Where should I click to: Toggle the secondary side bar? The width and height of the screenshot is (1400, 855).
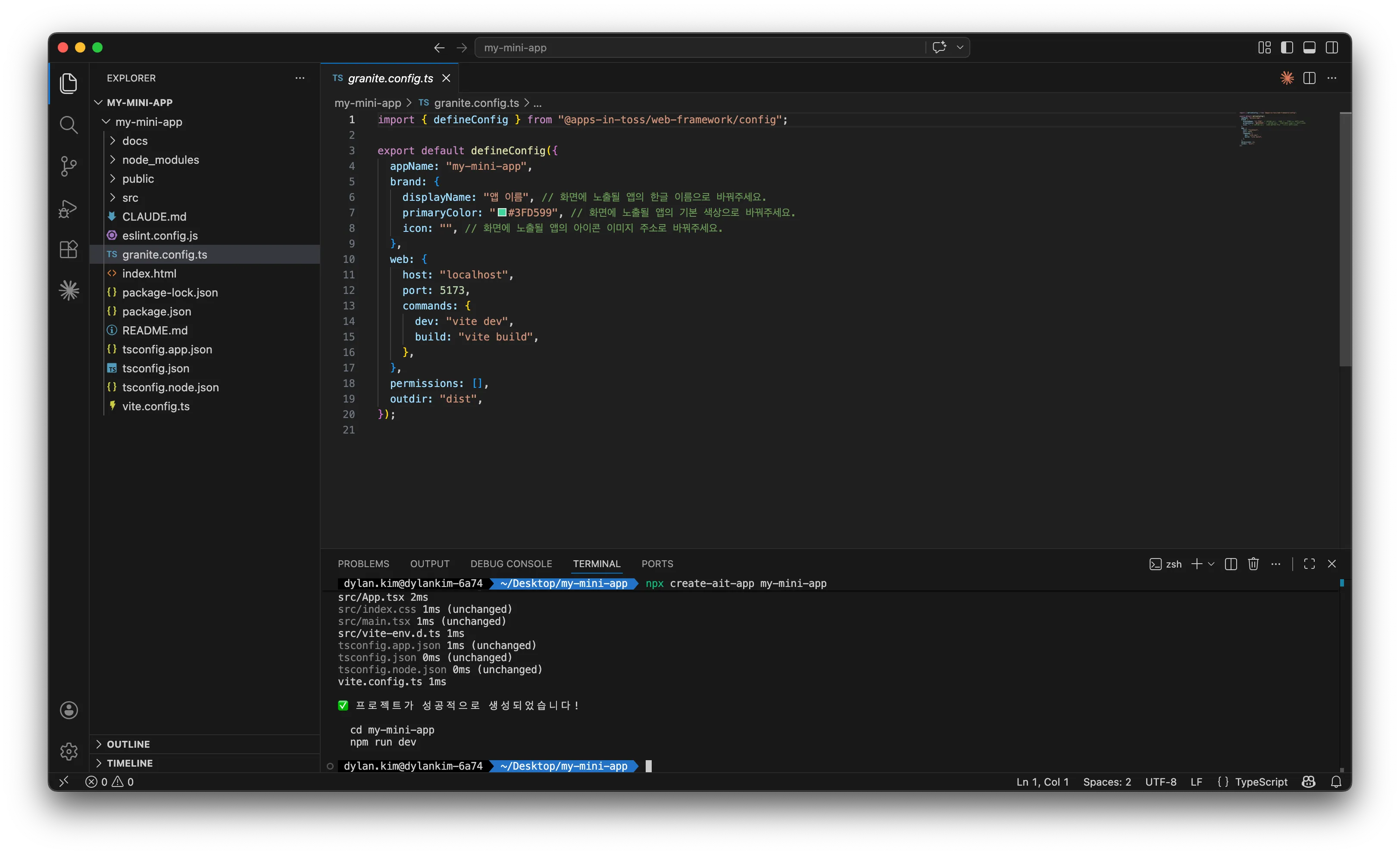(1331, 48)
